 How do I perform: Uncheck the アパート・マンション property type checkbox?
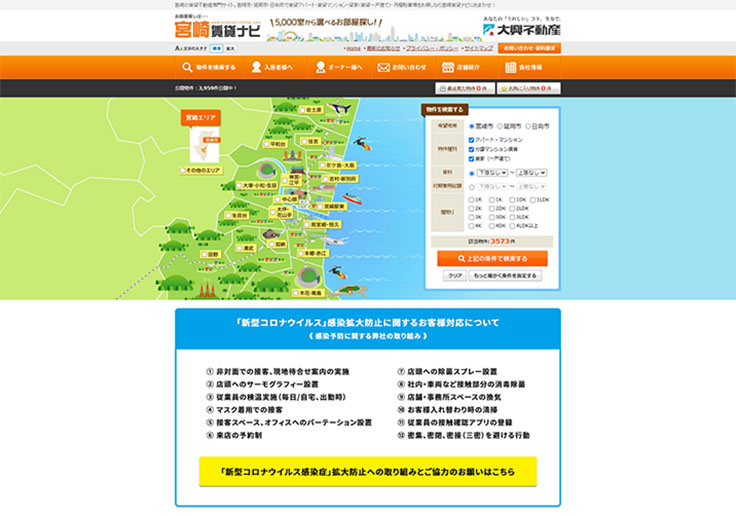point(471,140)
